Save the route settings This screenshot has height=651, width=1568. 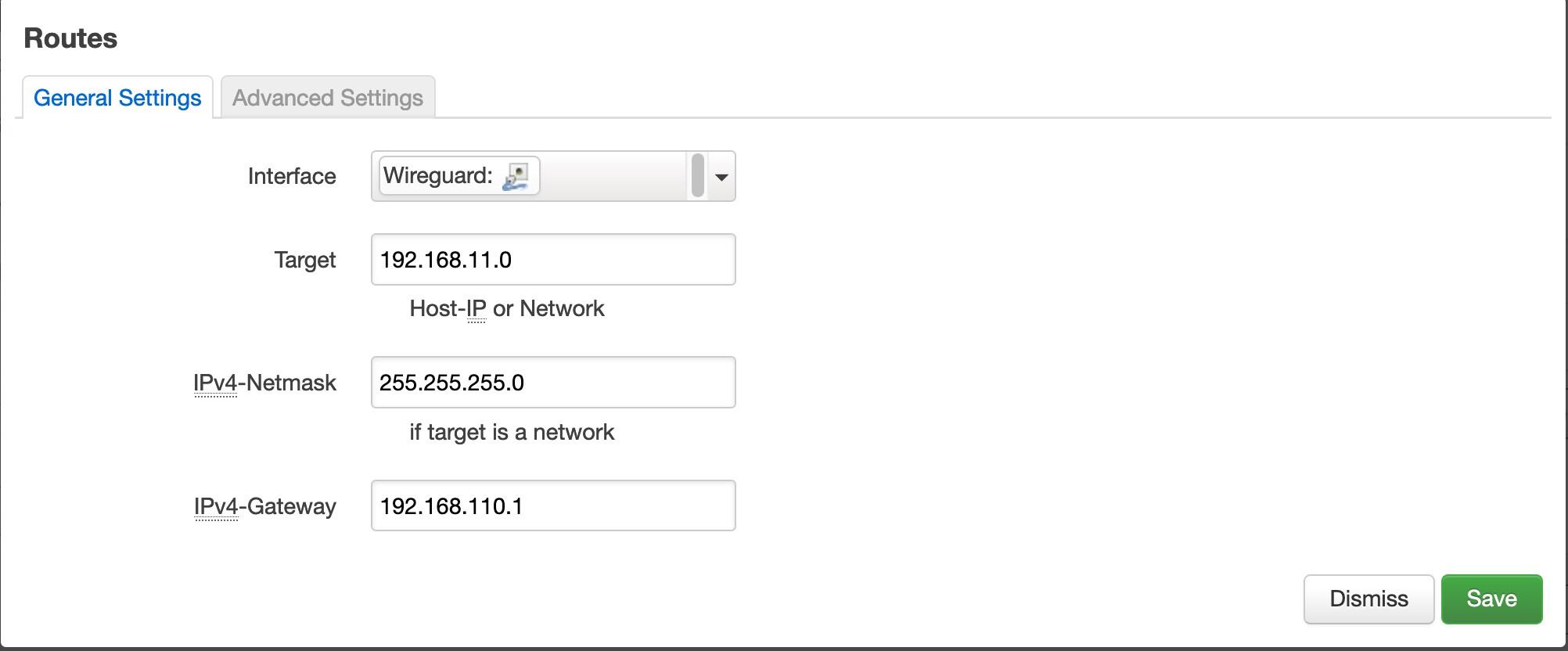tap(1491, 599)
